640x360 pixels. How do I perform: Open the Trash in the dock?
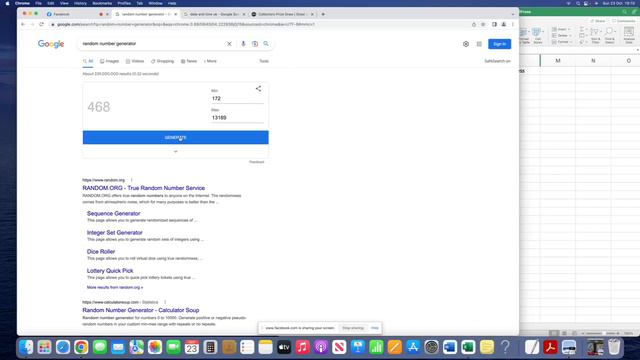point(614,347)
